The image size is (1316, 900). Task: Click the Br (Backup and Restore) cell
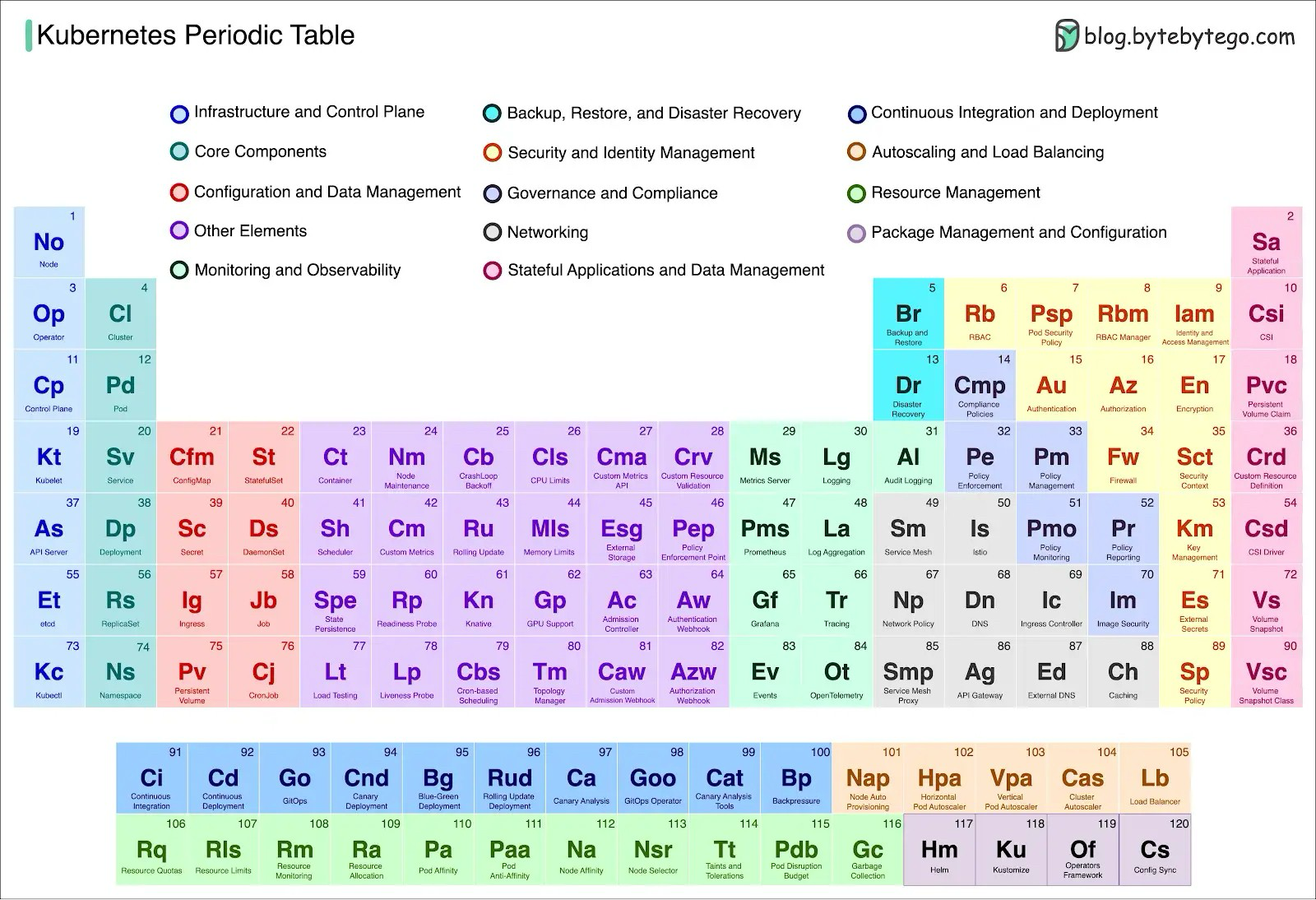tap(909, 313)
